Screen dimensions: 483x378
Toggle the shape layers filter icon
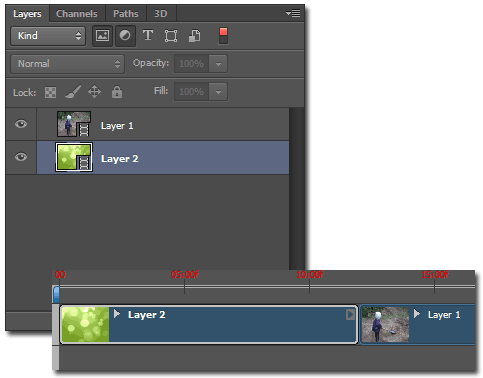click(x=171, y=36)
